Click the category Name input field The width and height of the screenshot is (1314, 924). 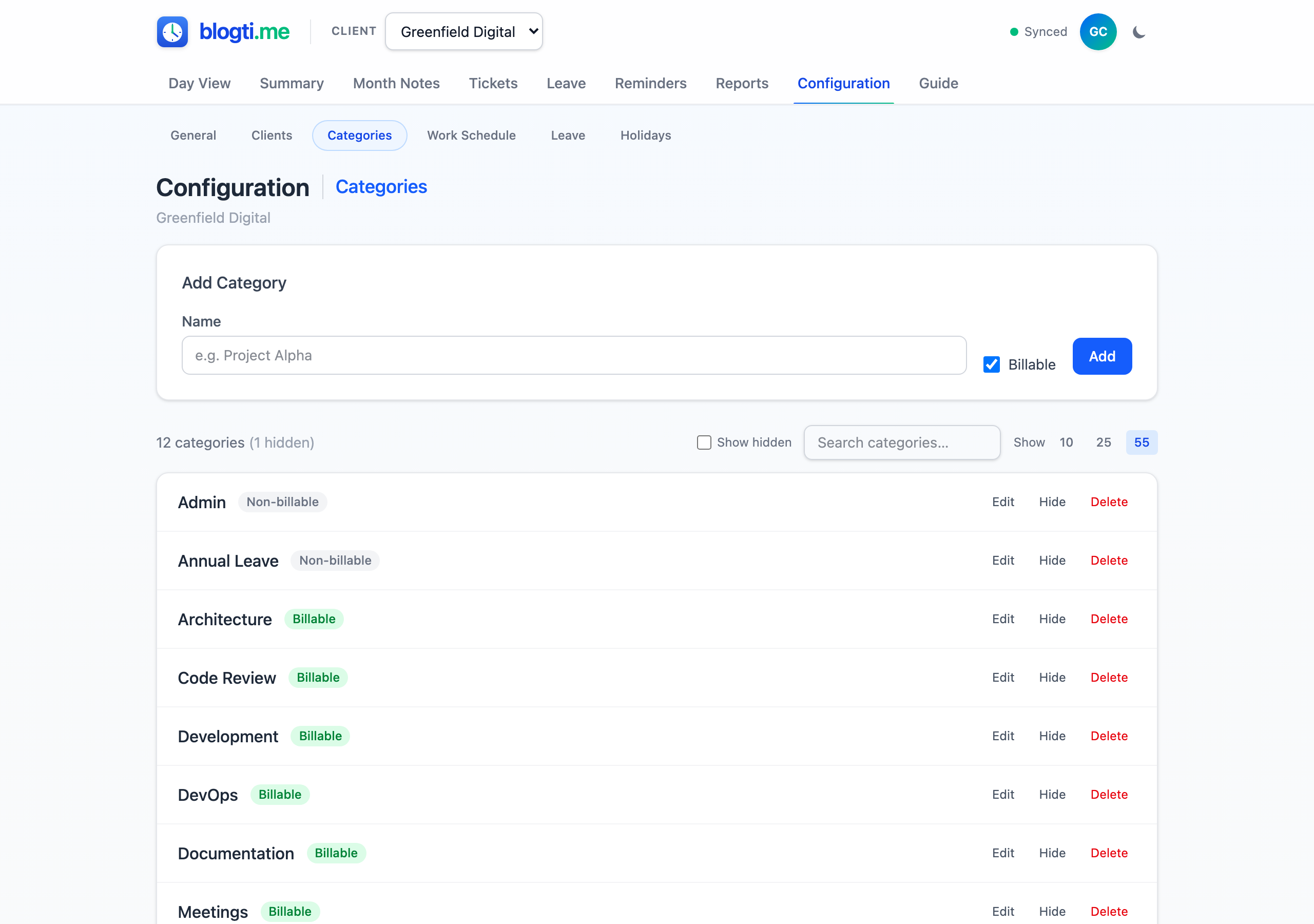[x=574, y=356]
